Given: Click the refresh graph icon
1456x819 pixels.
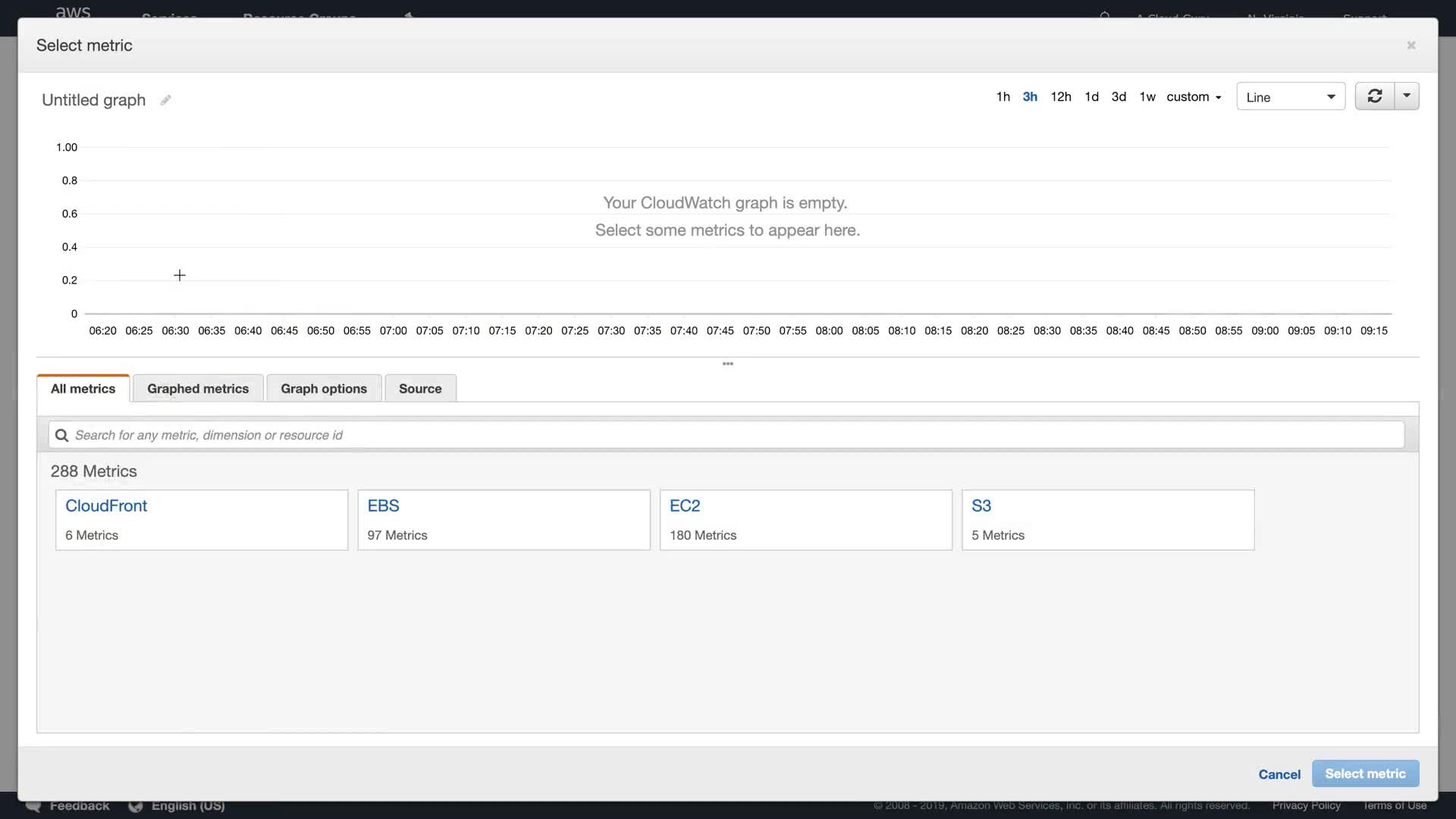Looking at the screenshot, I should point(1374,96).
